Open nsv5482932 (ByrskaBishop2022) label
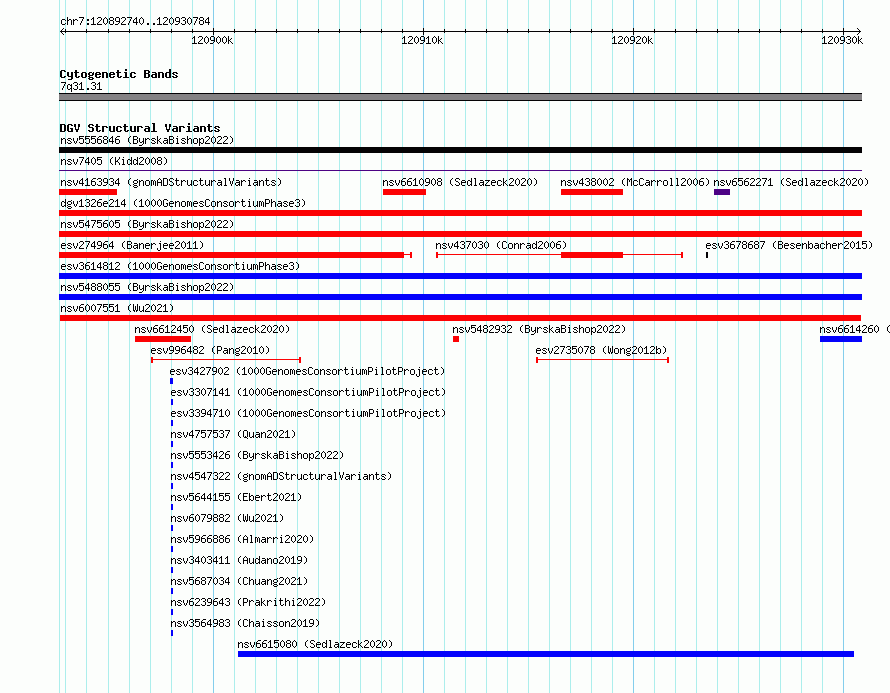The width and height of the screenshot is (890, 693). 539,329
